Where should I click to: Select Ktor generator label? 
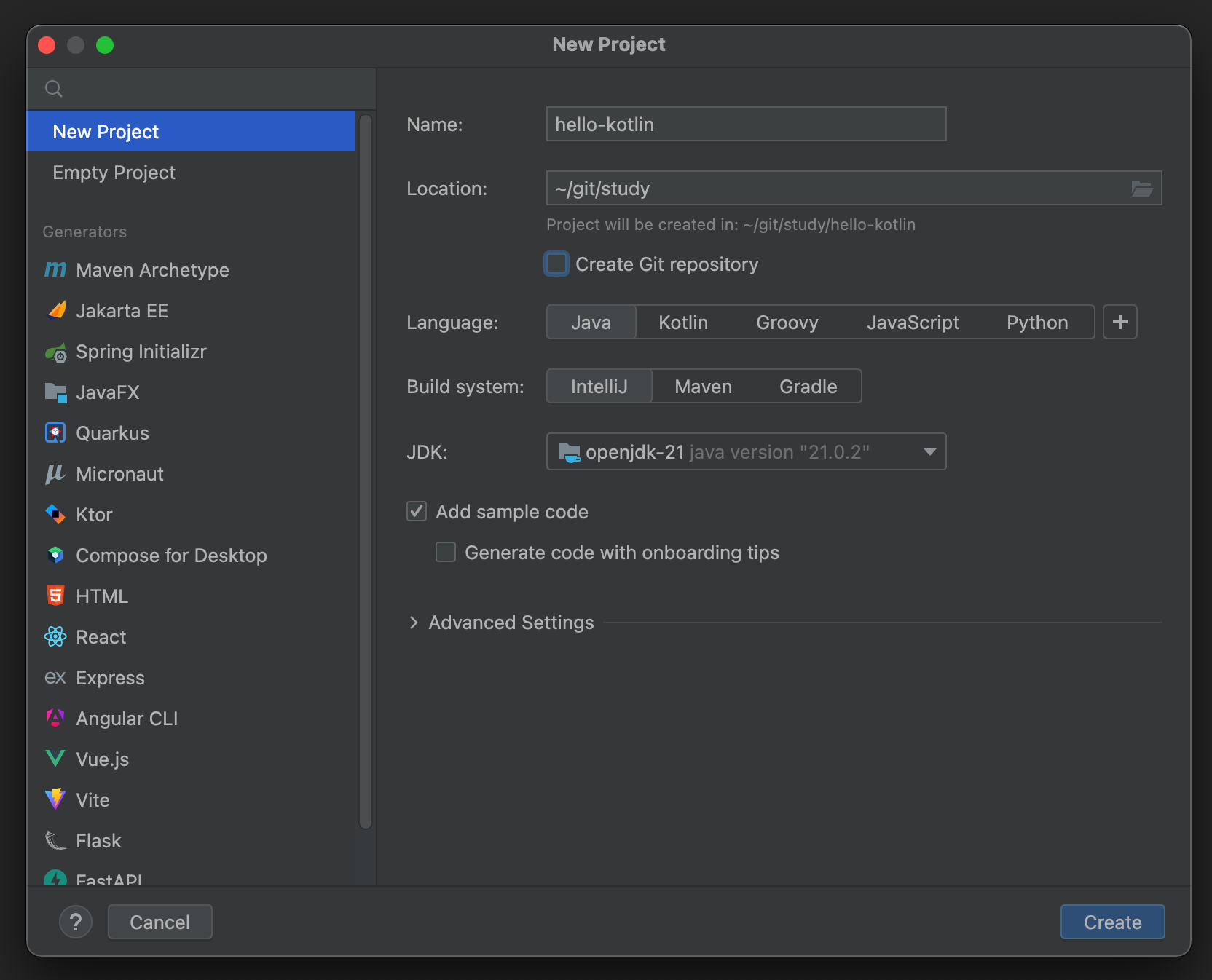(94, 515)
